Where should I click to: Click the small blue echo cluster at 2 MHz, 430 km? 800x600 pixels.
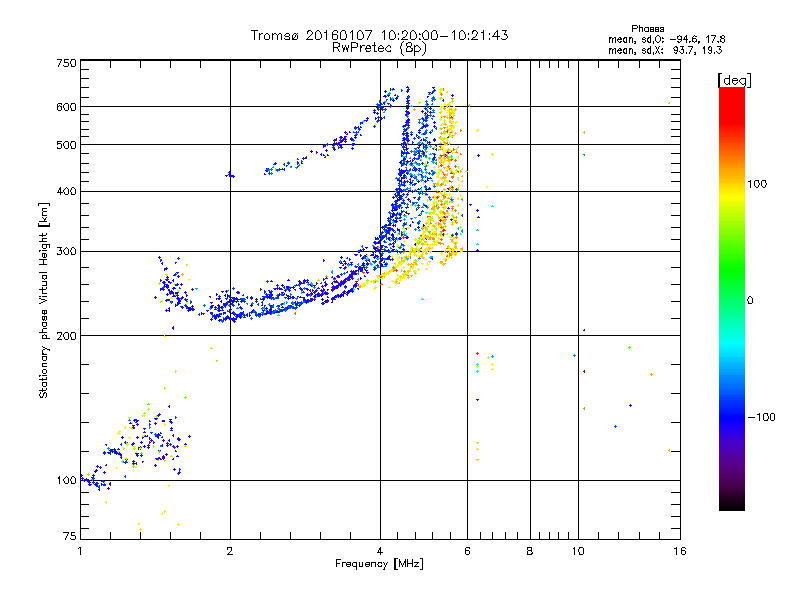(230, 175)
